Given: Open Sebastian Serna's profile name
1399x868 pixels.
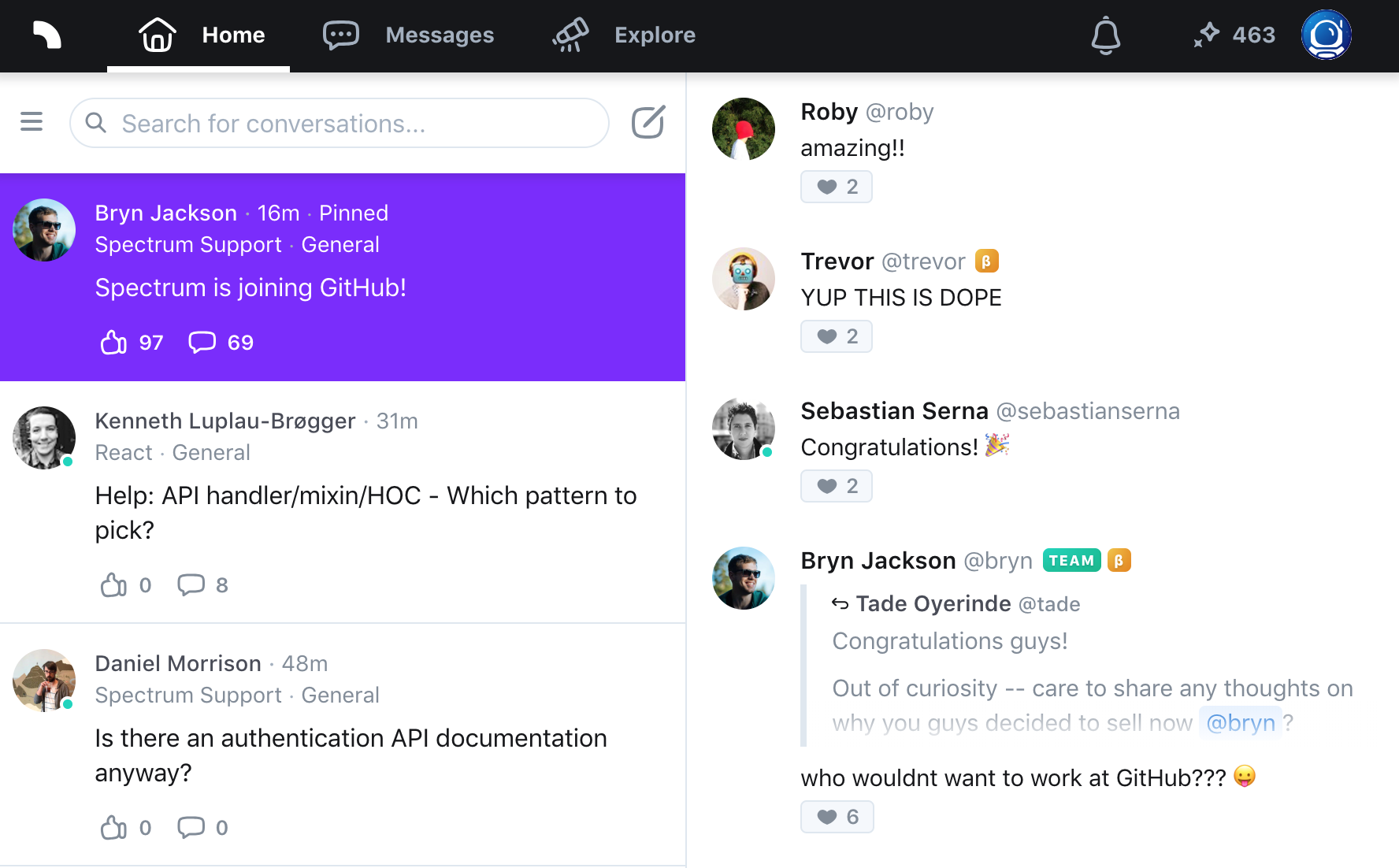Looking at the screenshot, I should 895,411.
